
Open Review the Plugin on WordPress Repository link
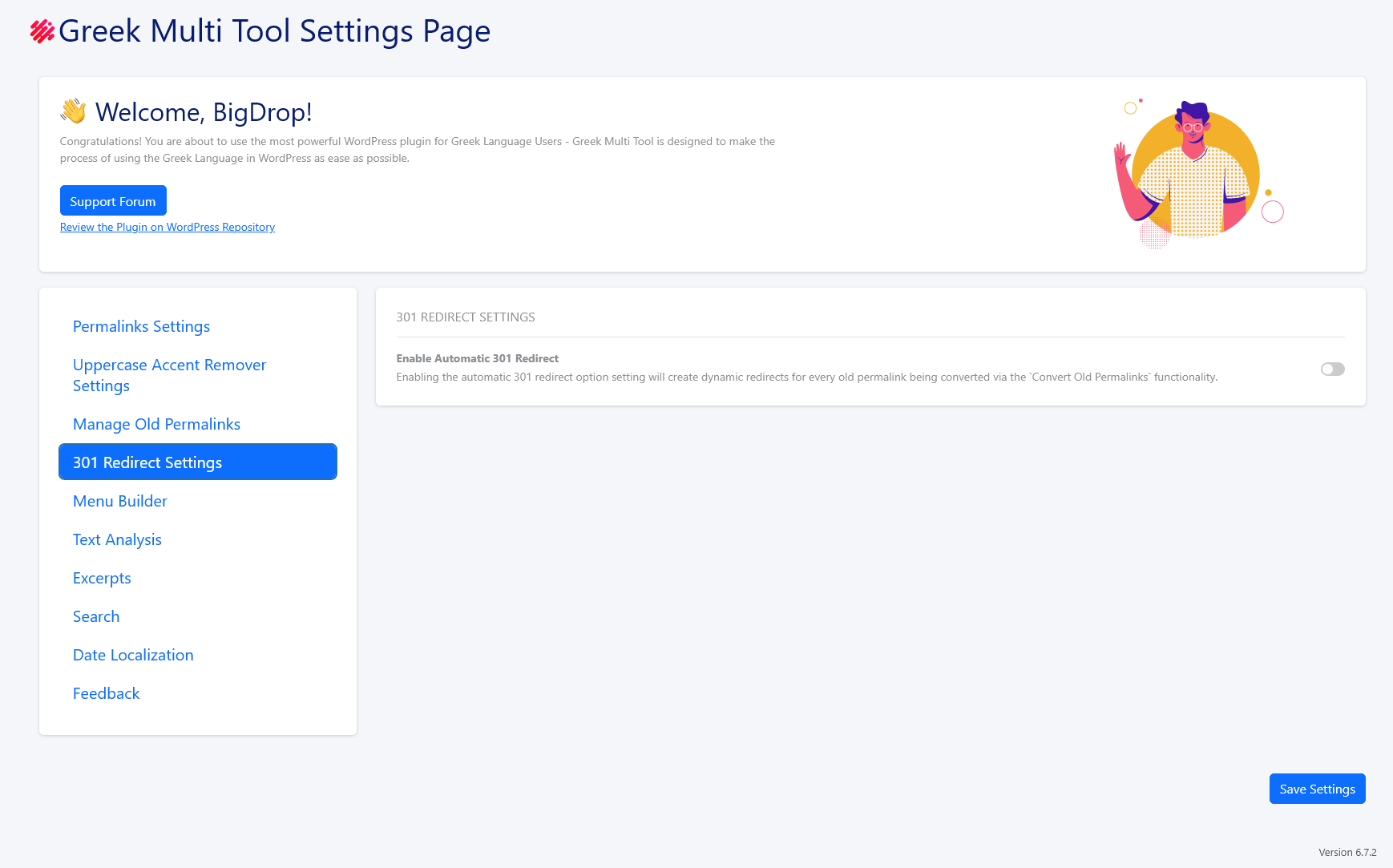point(167,227)
